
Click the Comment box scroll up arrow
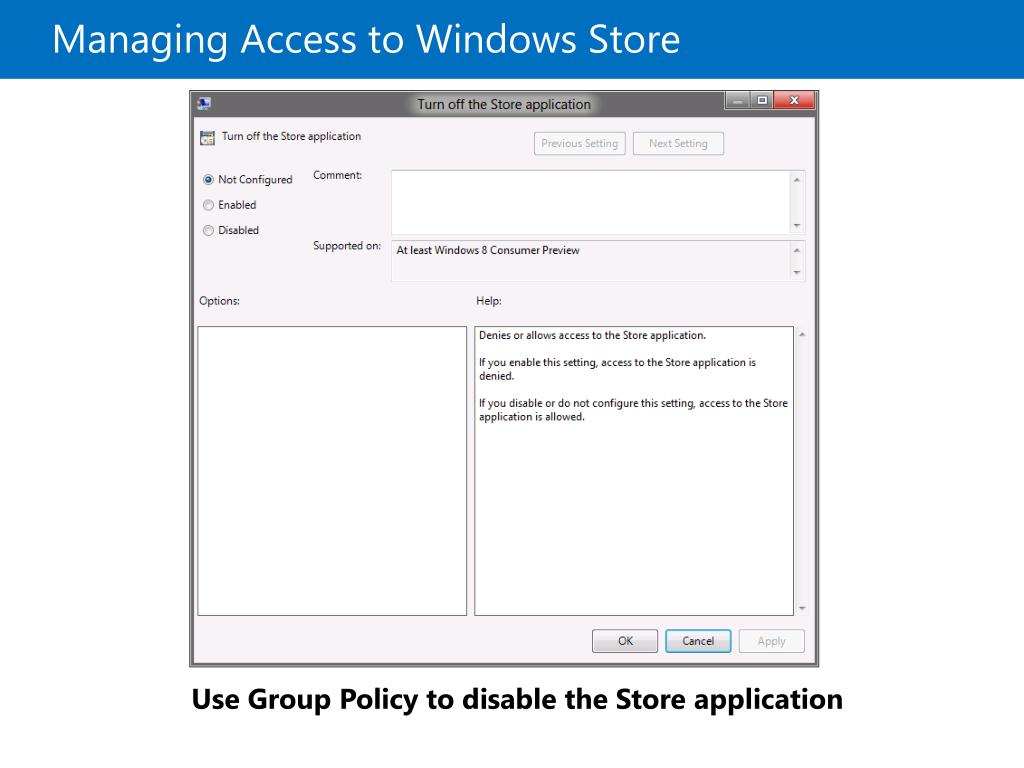tap(797, 180)
